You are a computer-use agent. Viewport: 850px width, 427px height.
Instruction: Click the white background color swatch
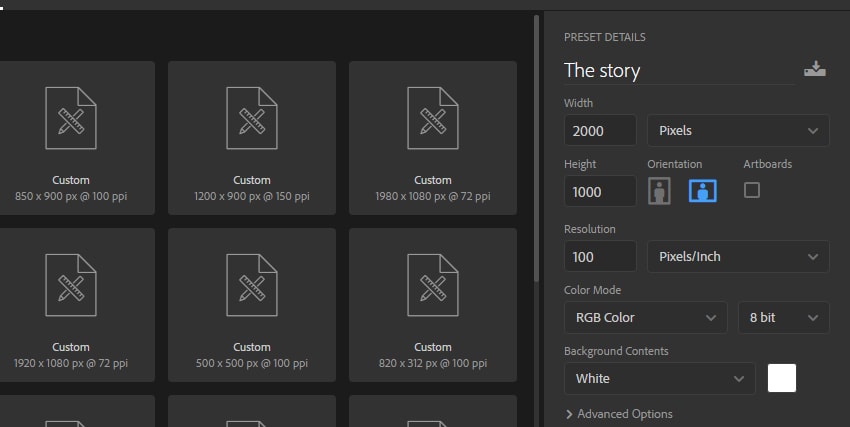click(x=782, y=378)
